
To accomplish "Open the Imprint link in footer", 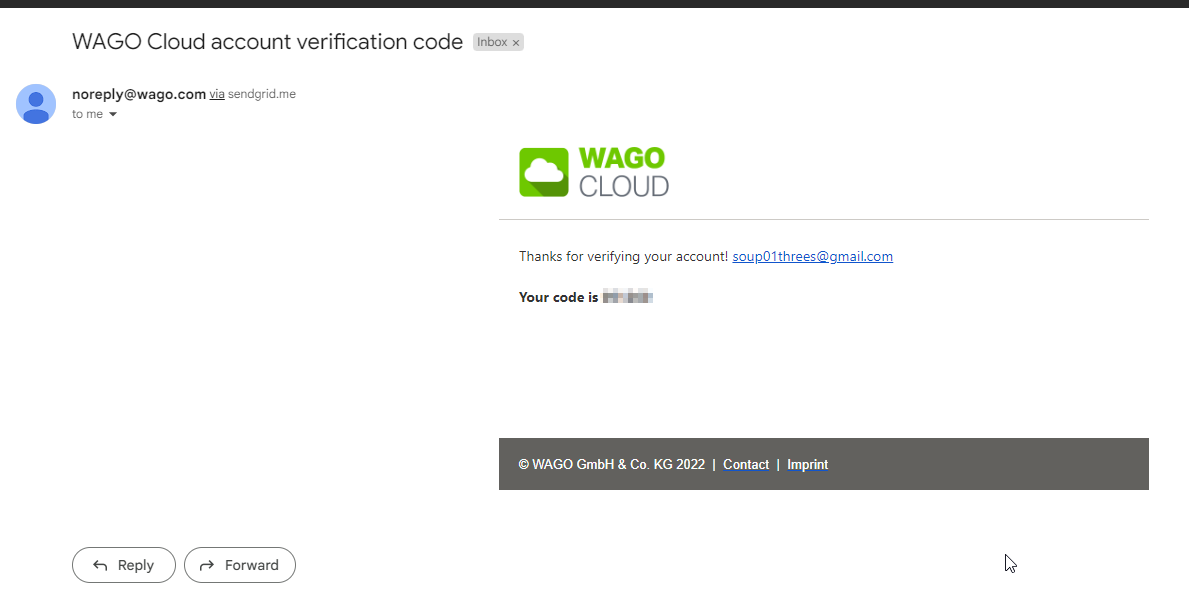I will pyautogui.click(x=808, y=465).
